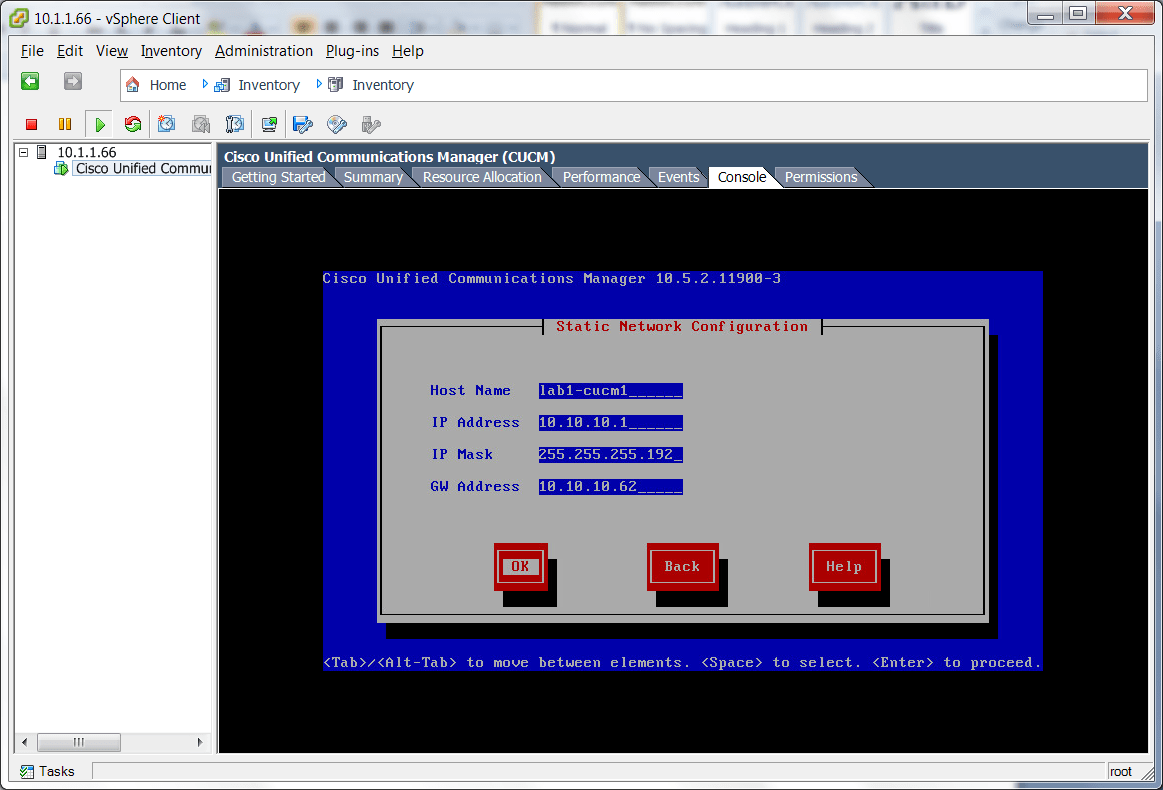The height and width of the screenshot is (790, 1163).
Task: Click the Tasks icon in status bar
Action: 27,771
